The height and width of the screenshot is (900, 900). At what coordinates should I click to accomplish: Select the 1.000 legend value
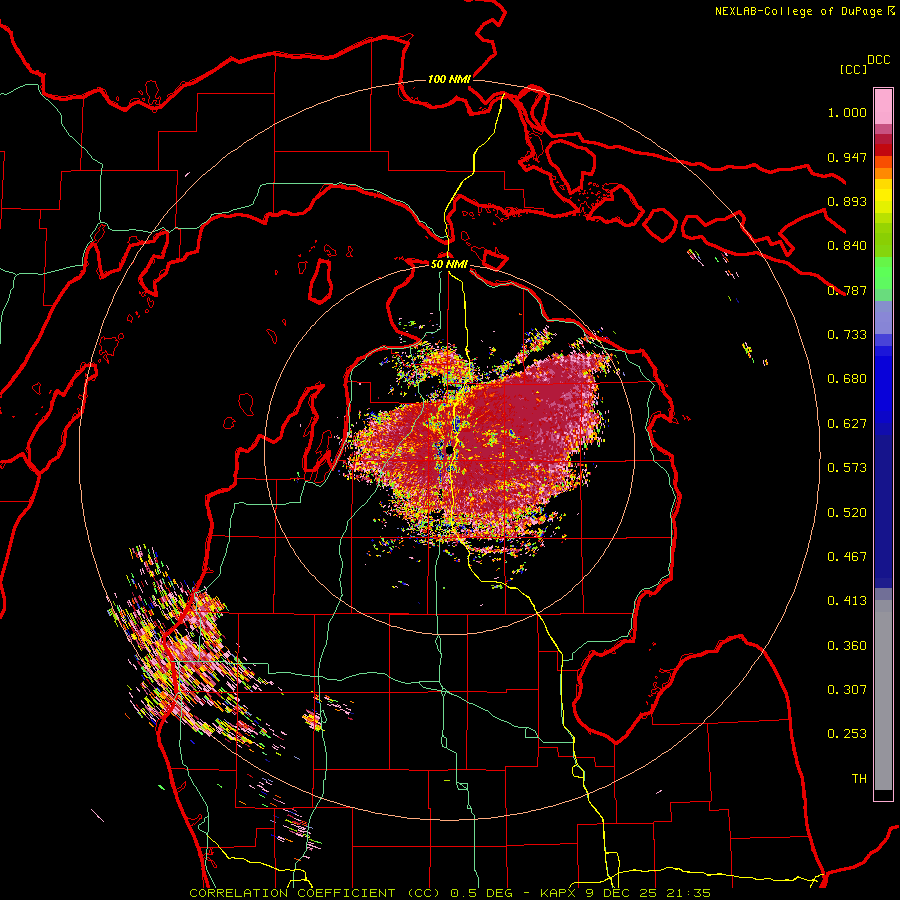(847, 112)
